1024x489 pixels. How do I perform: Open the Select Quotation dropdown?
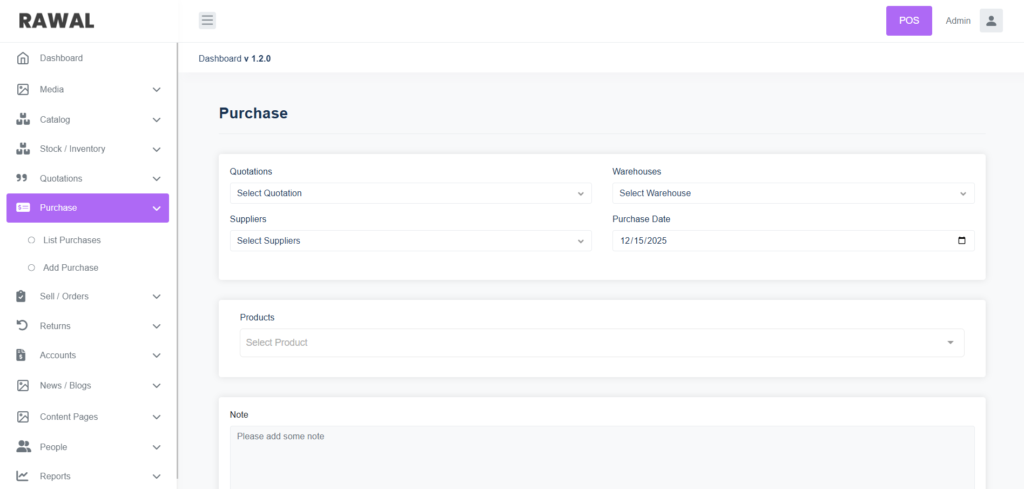pyautogui.click(x=410, y=193)
